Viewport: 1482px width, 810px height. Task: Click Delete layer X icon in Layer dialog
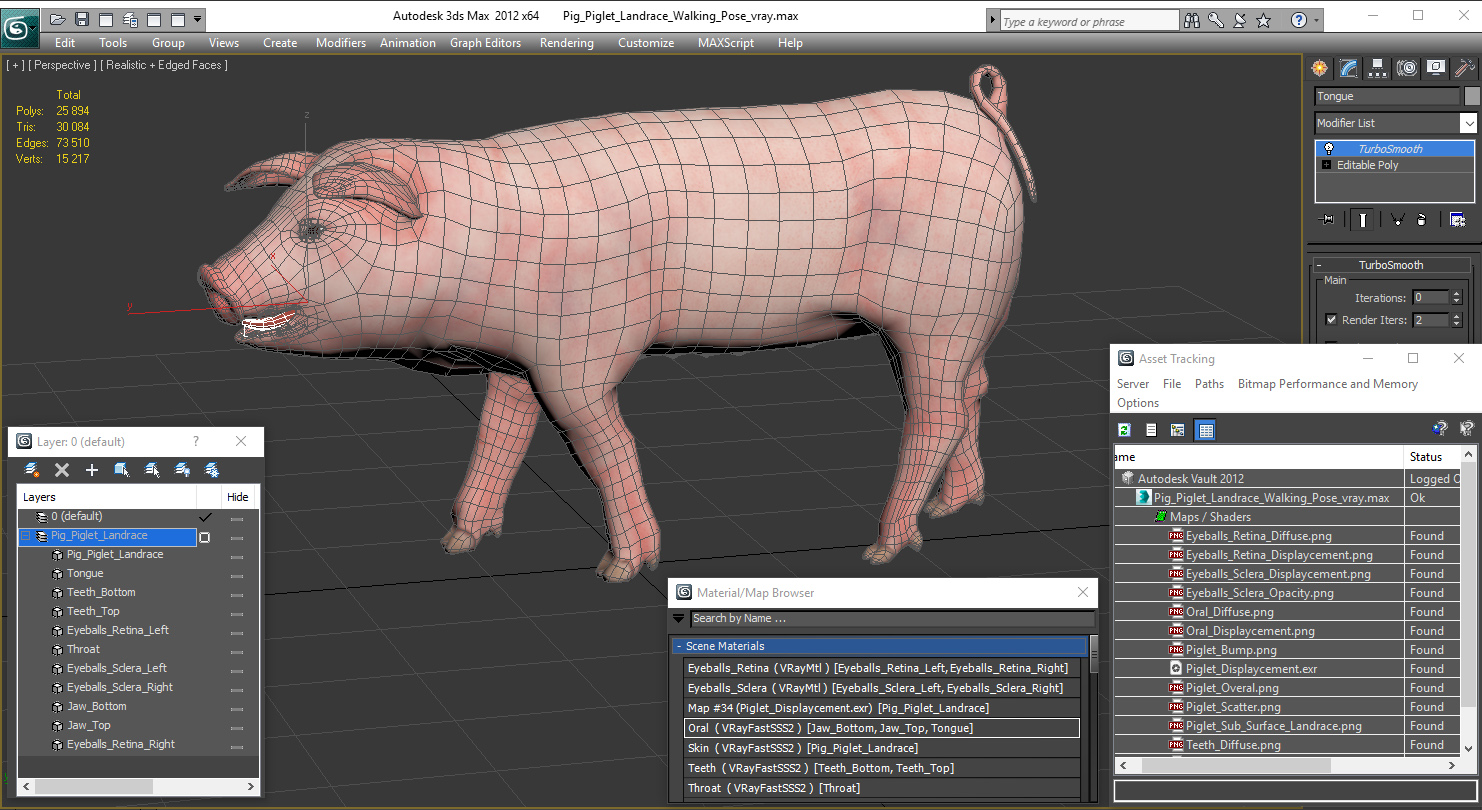[62, 469]
